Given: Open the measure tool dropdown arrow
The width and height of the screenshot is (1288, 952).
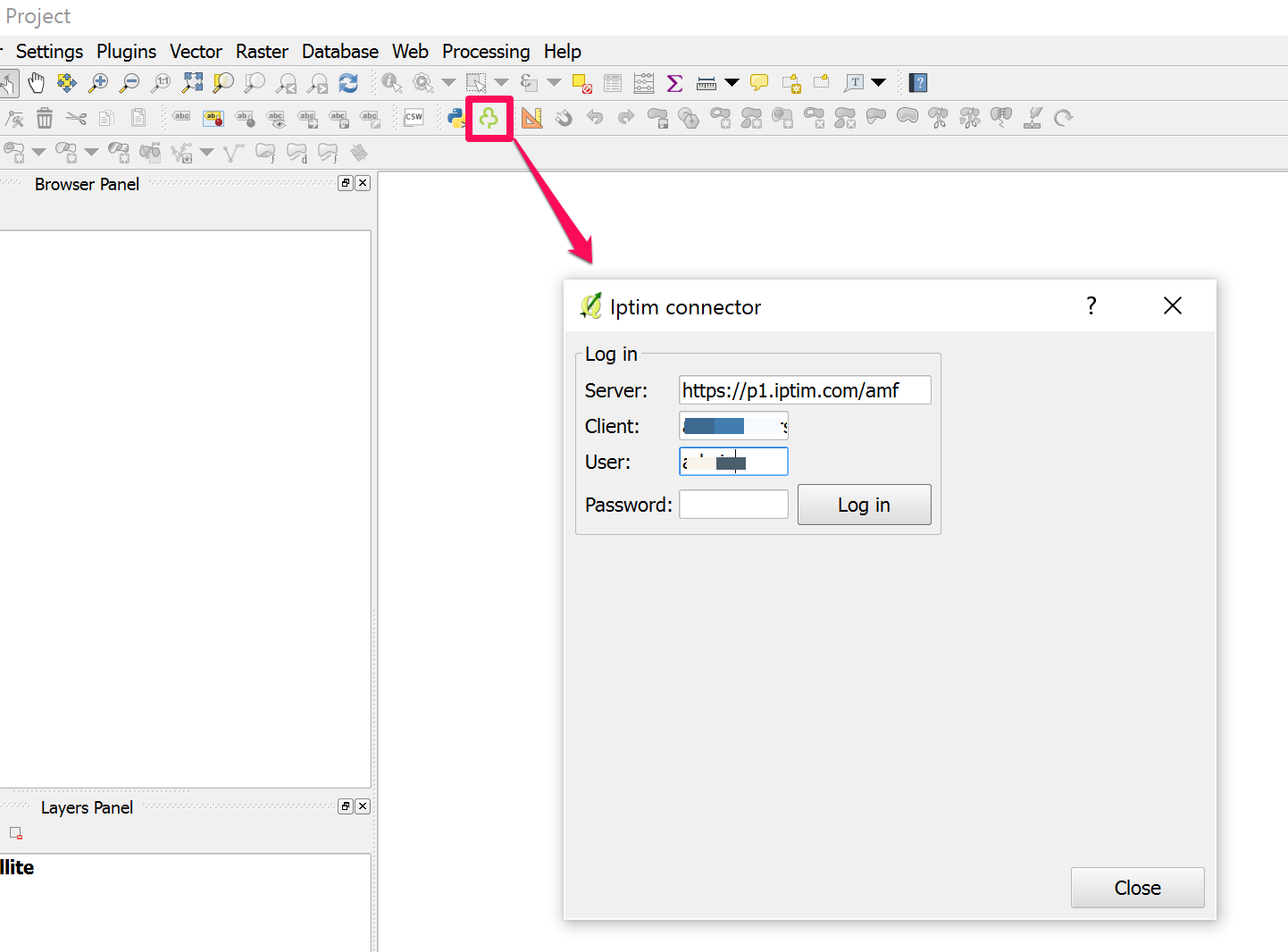Looking at the screenshot, I should [732, 82].
